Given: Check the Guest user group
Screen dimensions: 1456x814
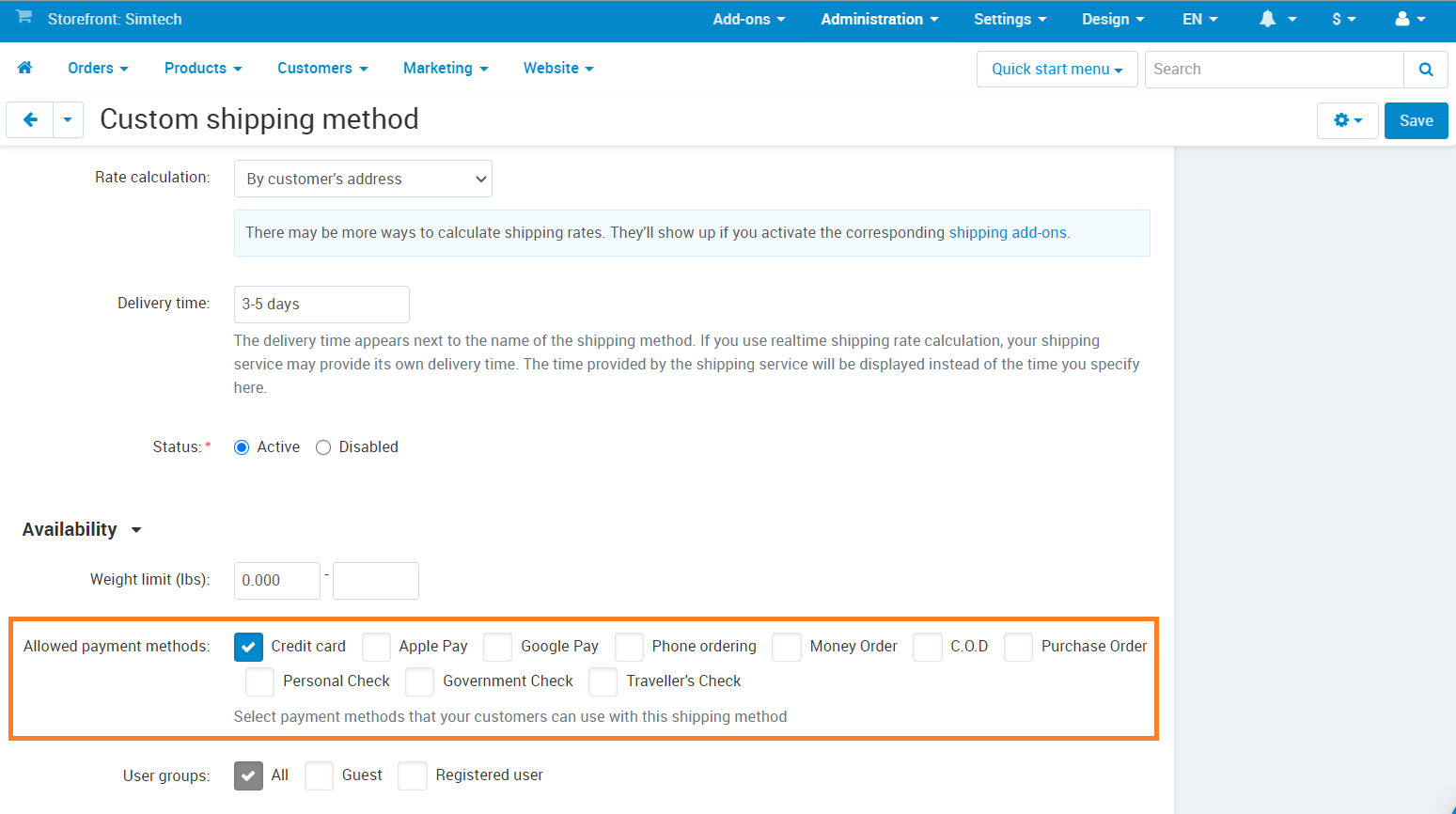Looking at the screenshot, I should (x=319, y=775).
